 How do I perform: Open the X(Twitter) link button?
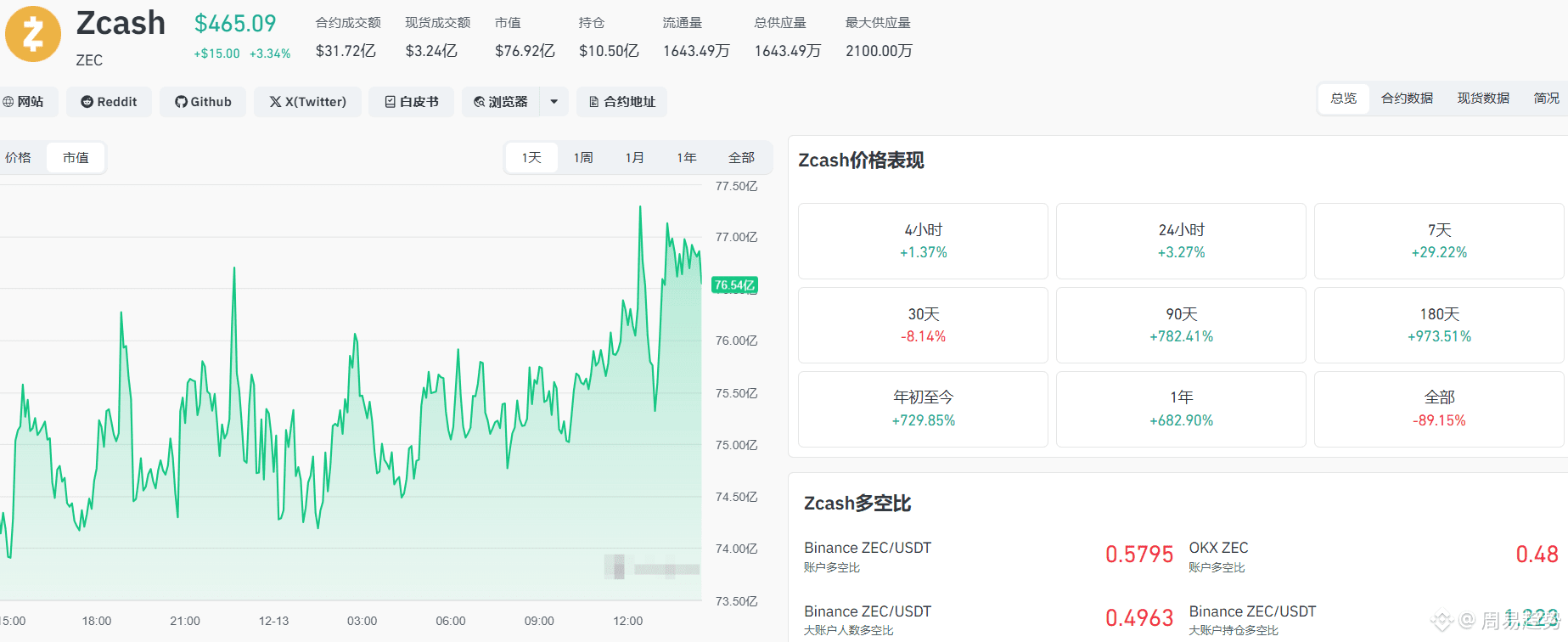tap(307, 102)
